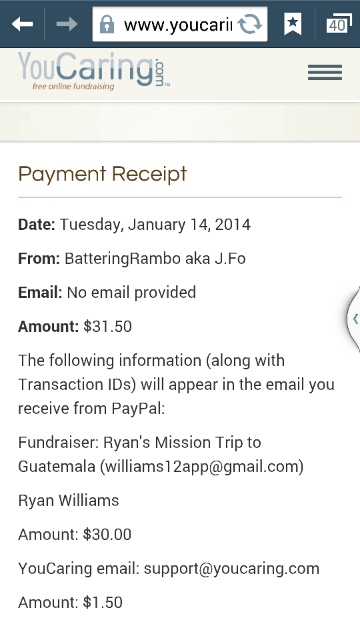Tap the Amount: $31.50 line

75,327
